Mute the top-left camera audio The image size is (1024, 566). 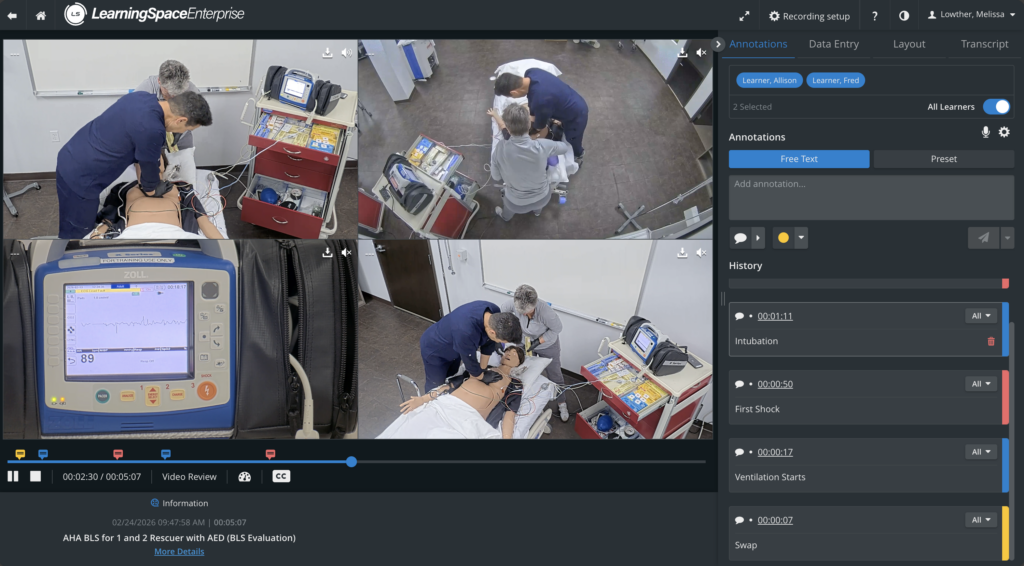(x=346, y=53)
